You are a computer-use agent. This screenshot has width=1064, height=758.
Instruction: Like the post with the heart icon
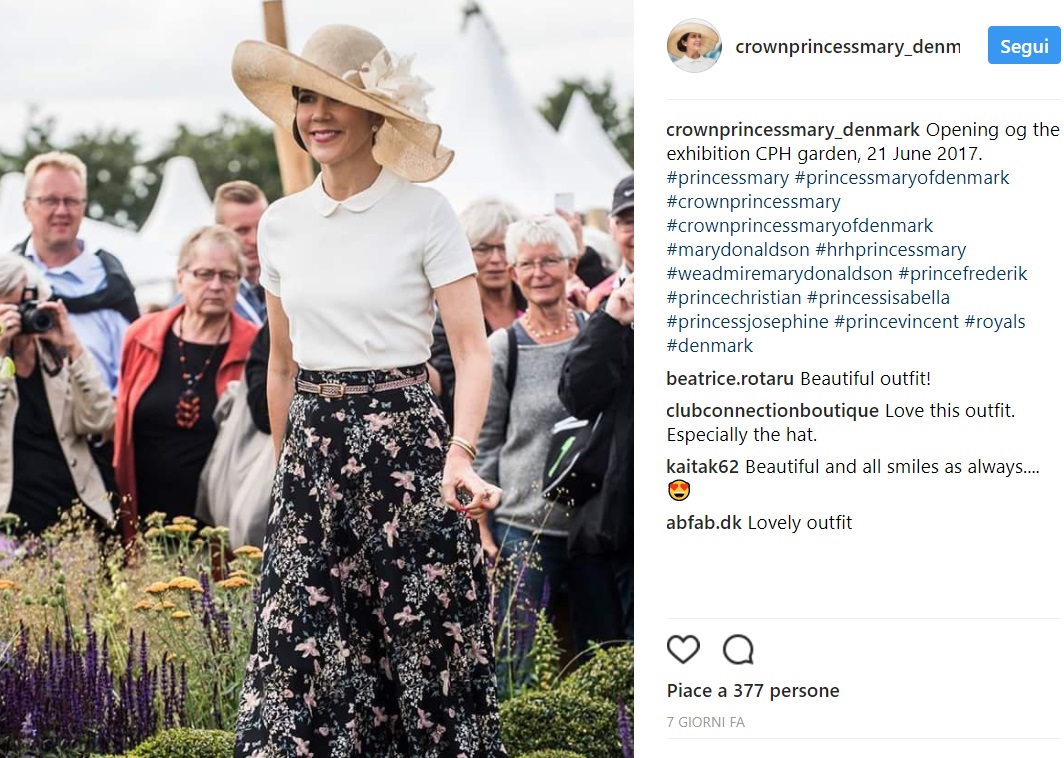(x=683, y=649)
